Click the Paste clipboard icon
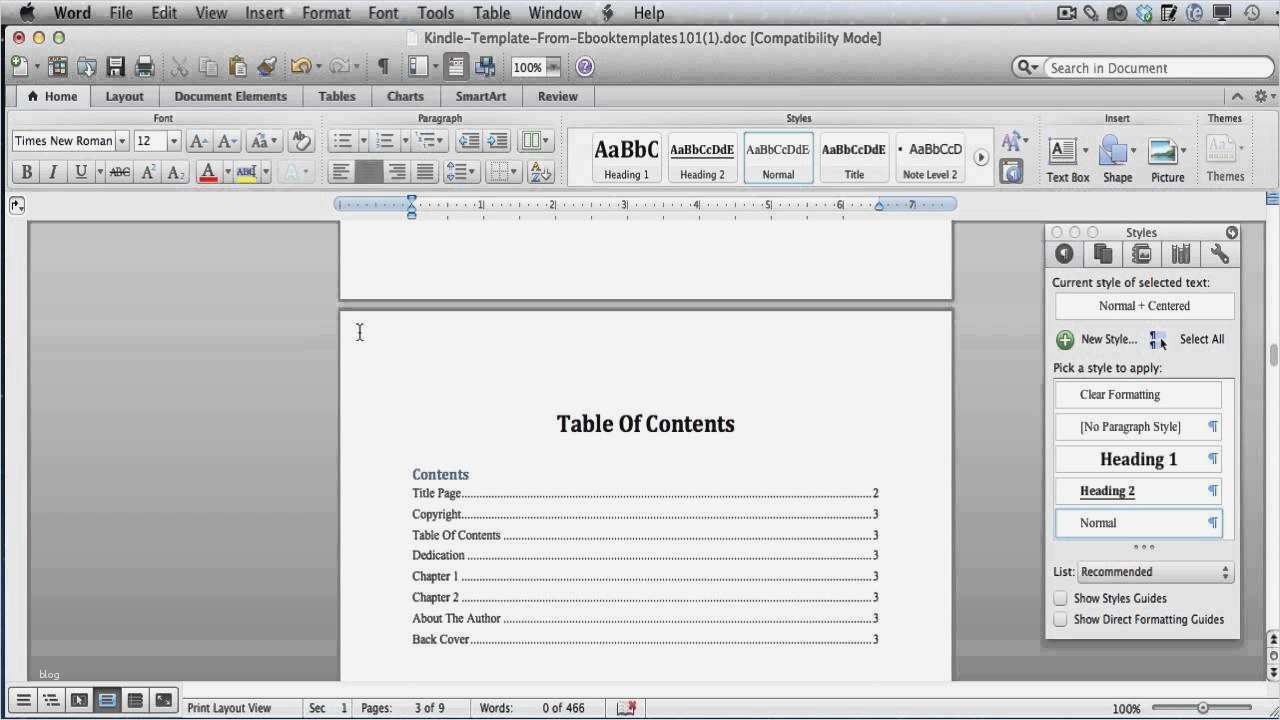1280x720 pixels. point(238,67)
